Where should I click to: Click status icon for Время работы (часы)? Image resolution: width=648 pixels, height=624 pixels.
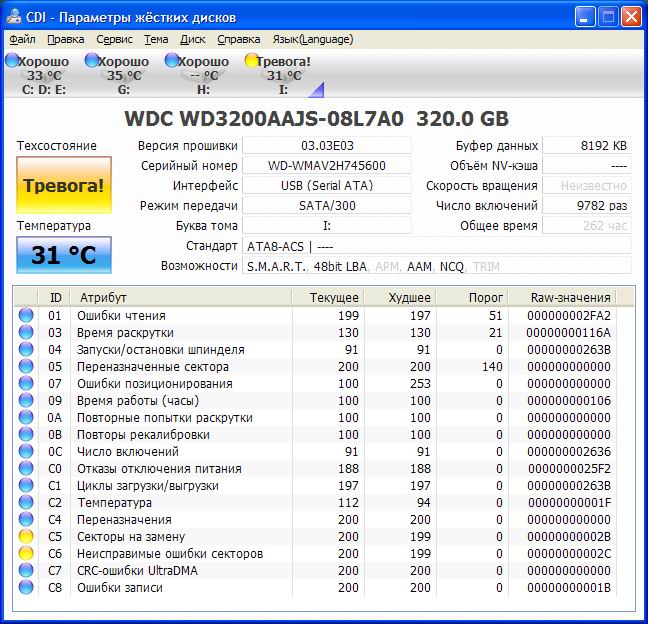[x=26, y=400]
